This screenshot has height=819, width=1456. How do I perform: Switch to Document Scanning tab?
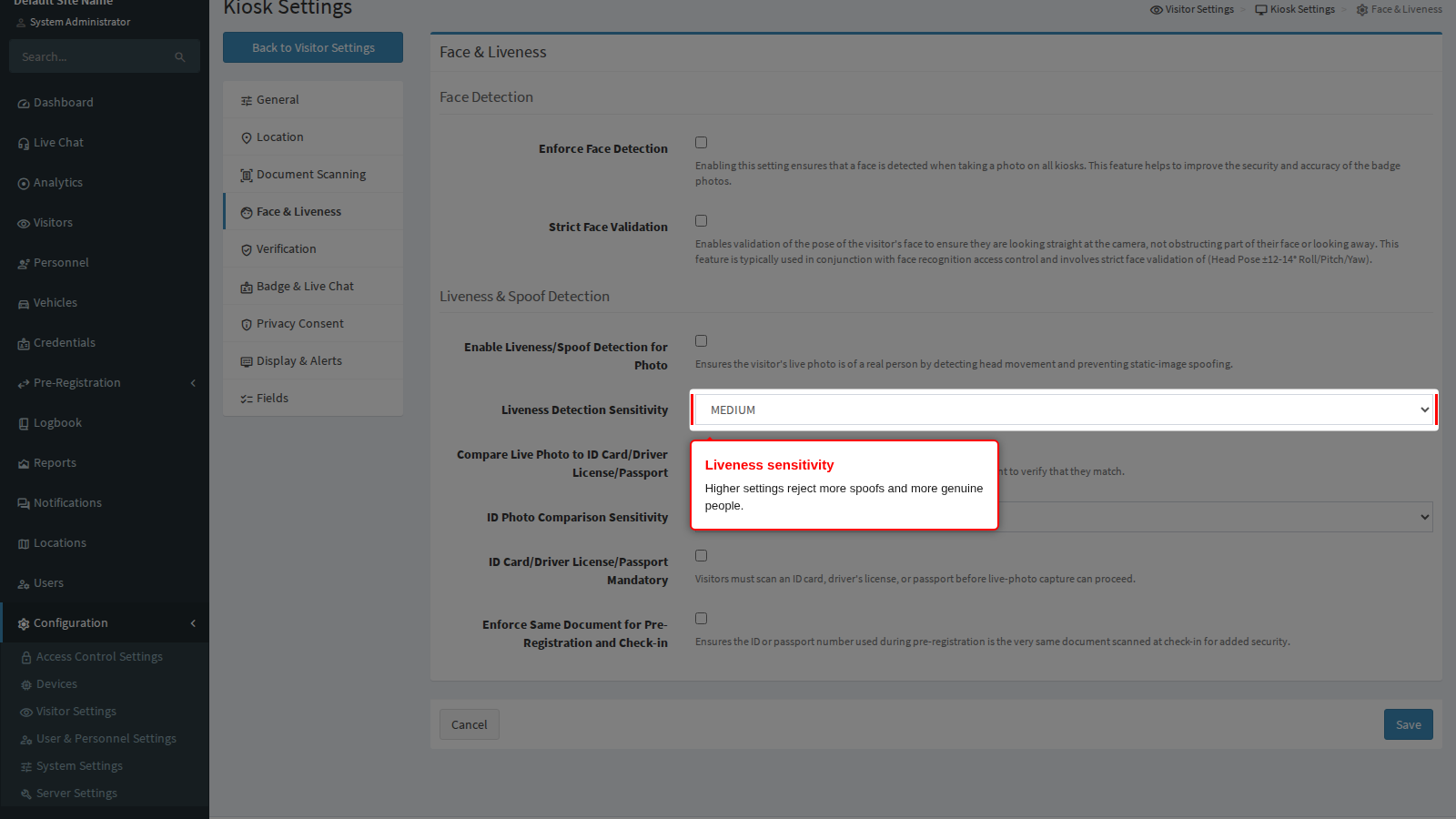313,175
